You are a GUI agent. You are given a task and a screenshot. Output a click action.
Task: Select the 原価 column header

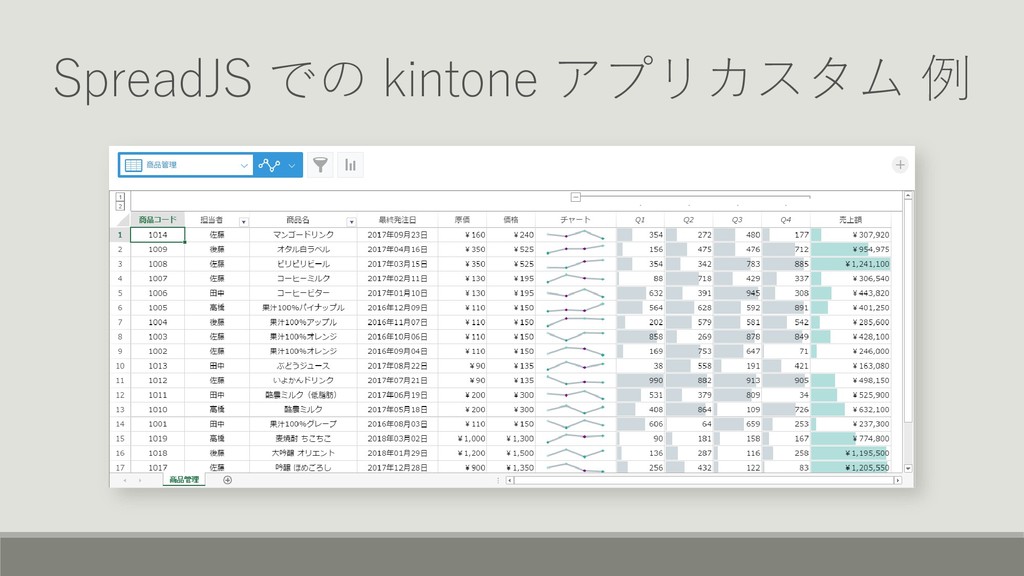pyautogui.click(x=462, y=220)
